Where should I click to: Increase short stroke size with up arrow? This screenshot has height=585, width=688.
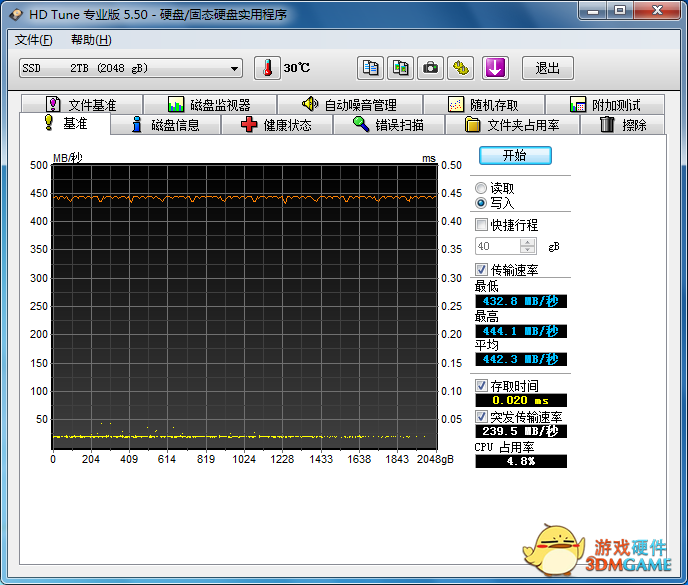tap(527, 242)
